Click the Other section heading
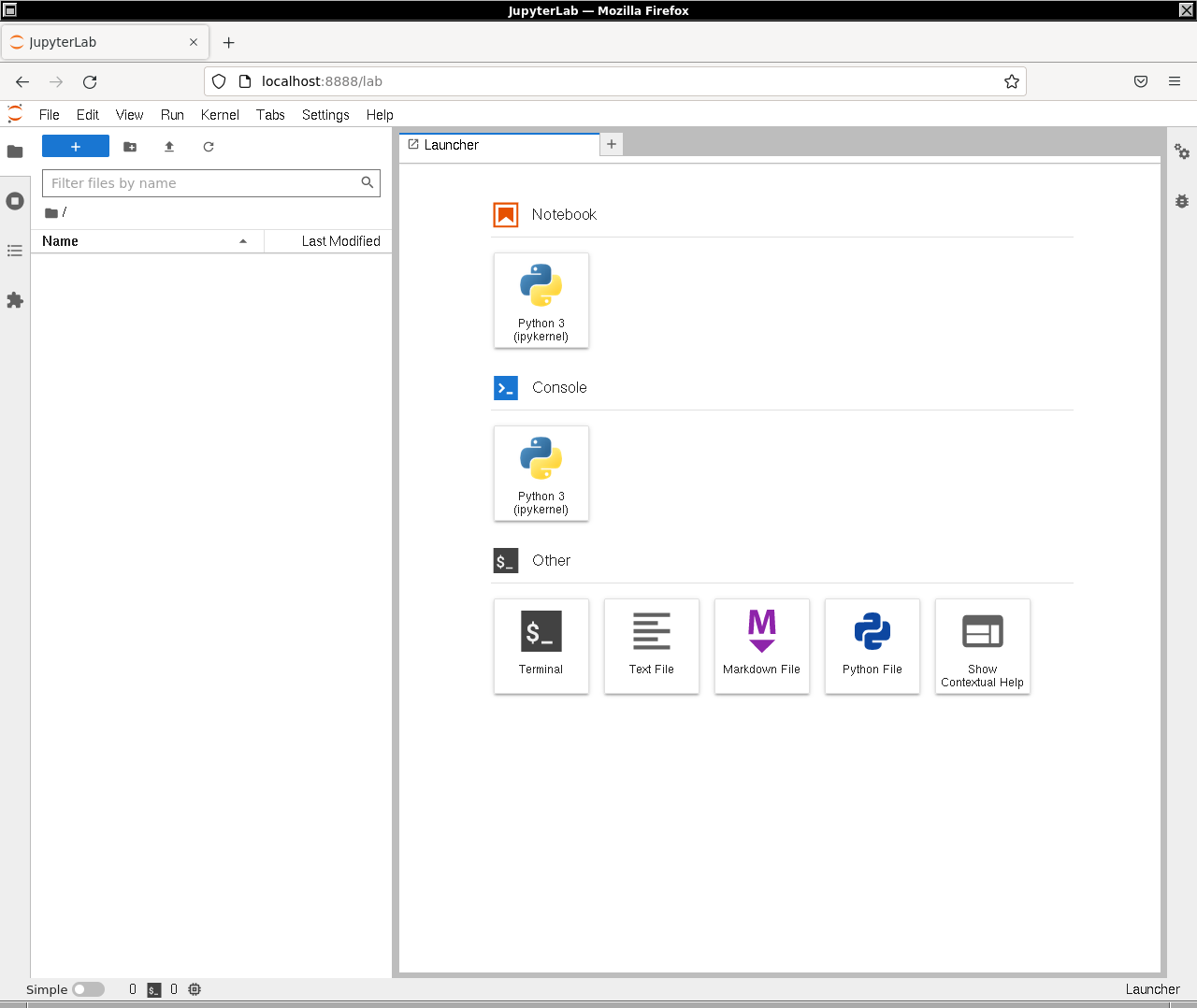Viewport: 1197px width, 1008px height. 551,560
